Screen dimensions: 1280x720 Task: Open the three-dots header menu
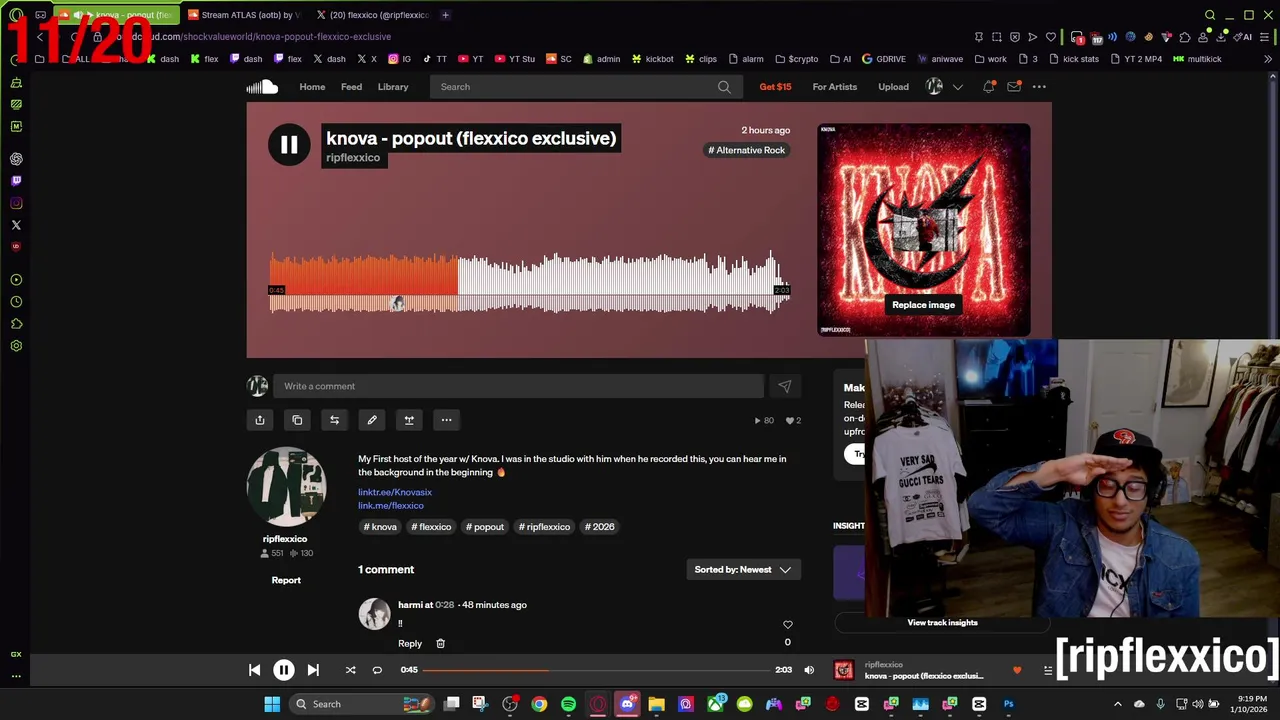tap(1039, 87)
